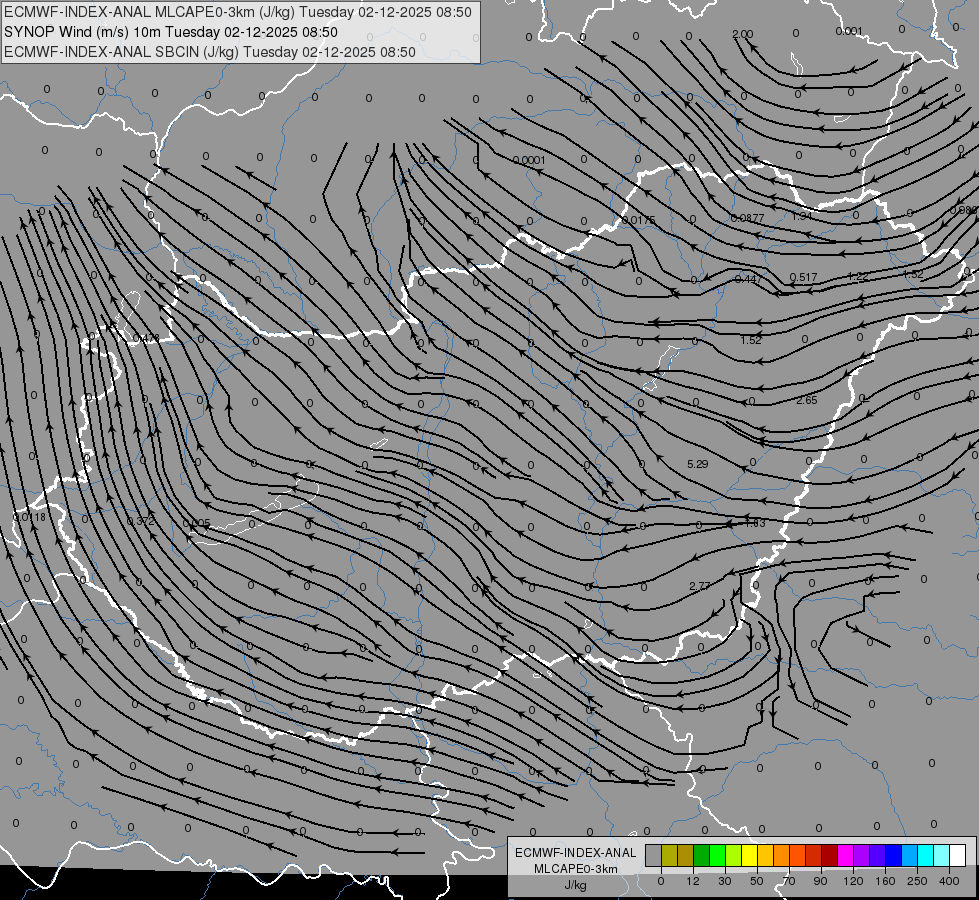The width and height of the screenshot is (979, 900).
Task: Click the SYNOP Wind 10m header line
Action: 170,32
